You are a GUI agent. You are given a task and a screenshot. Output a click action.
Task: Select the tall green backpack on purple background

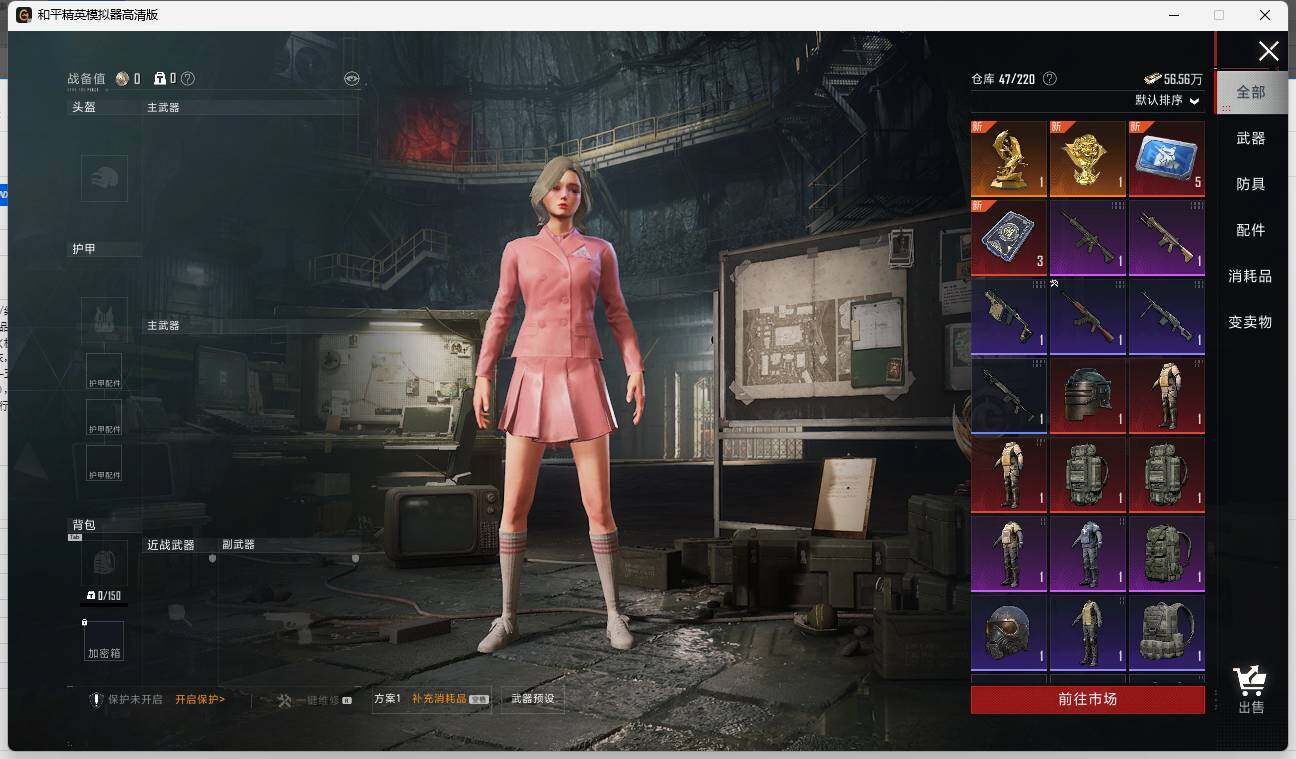(x=1166, y=554)
